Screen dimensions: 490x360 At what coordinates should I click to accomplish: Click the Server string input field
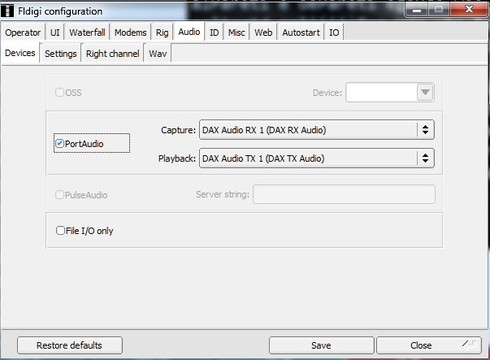point(344,194)
